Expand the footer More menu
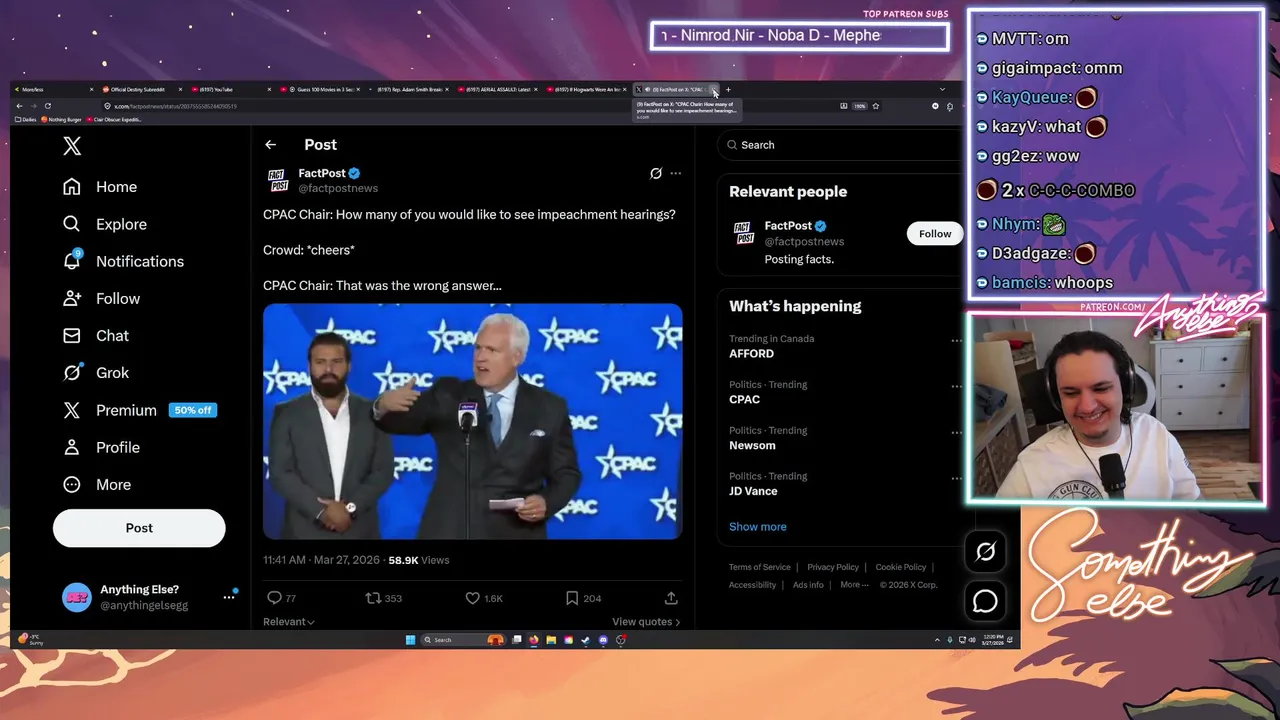1280x720 pixels. coord(854,585)
